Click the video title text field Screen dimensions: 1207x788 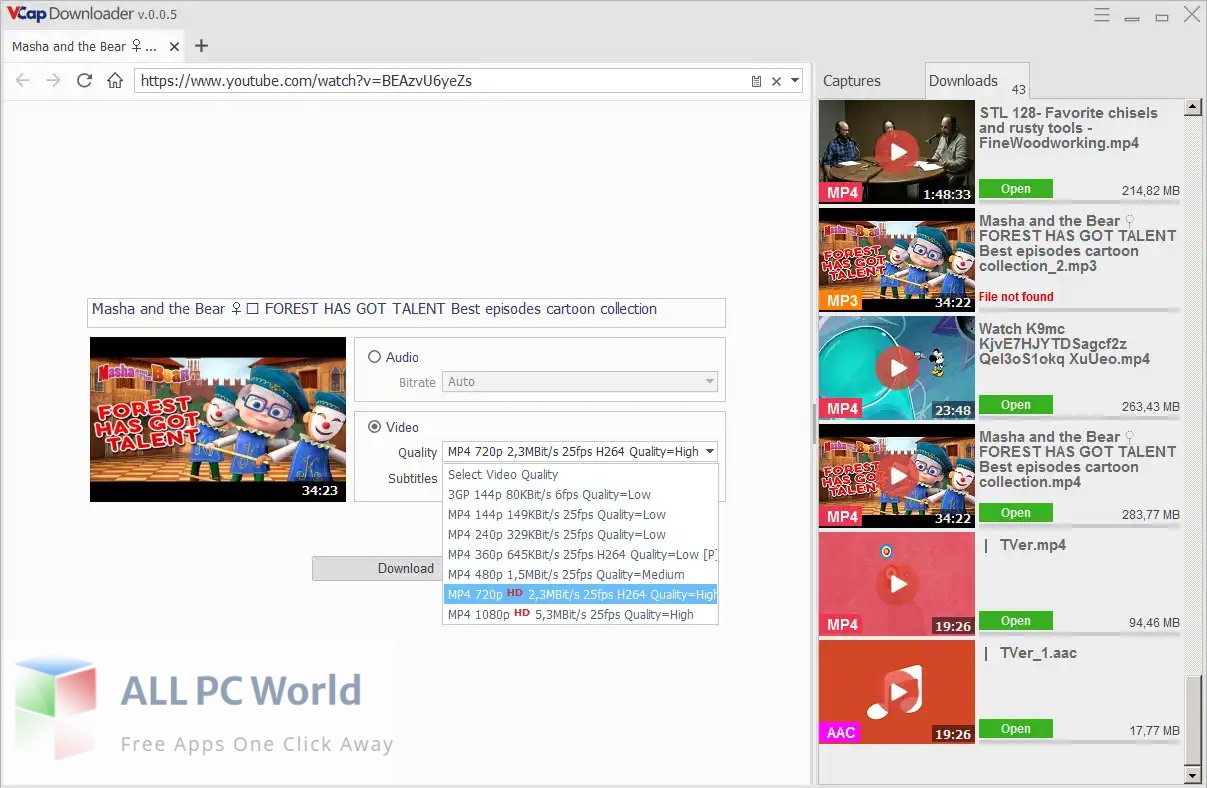(407, 312)
